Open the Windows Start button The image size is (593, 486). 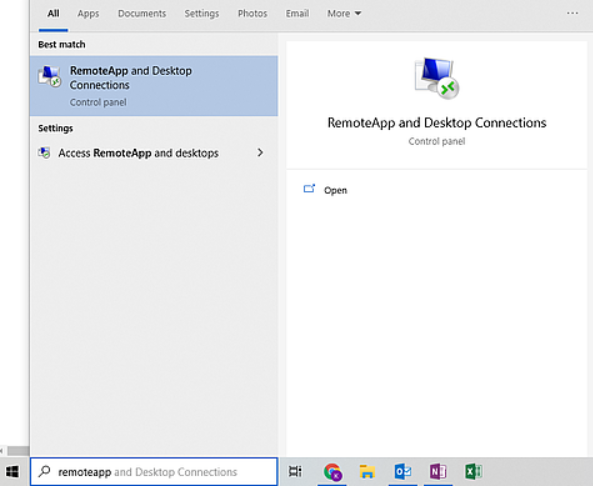(12, 471)
